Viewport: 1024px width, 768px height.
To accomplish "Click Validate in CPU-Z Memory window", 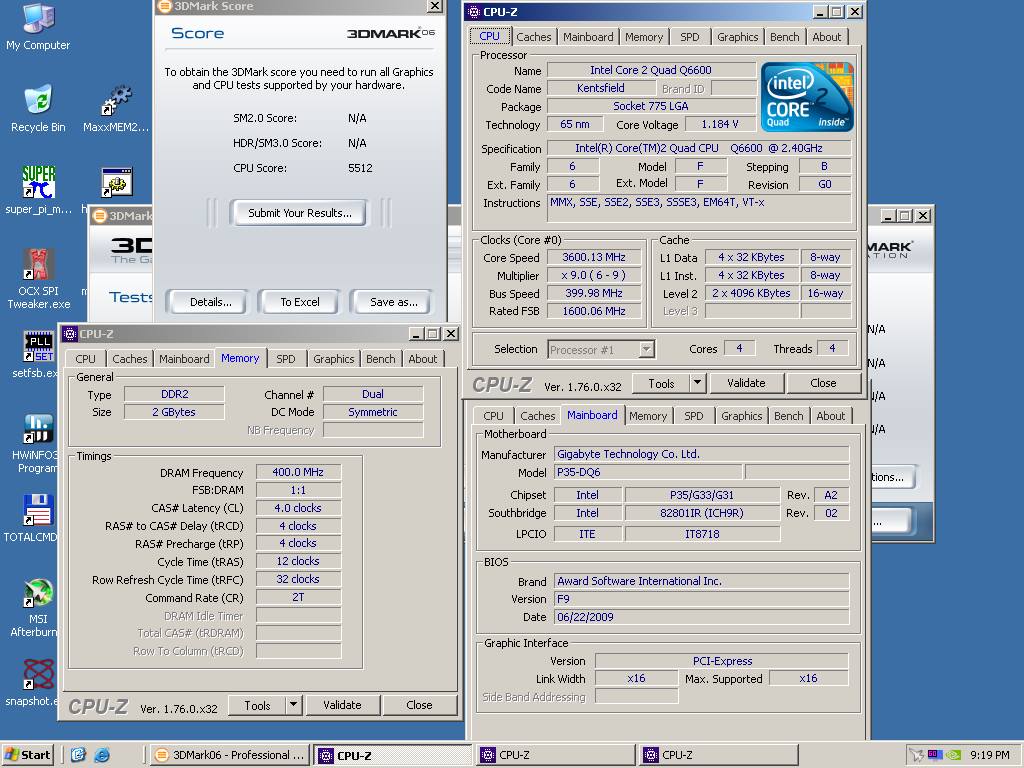I will pyautogui.click(x=342, y=705).
